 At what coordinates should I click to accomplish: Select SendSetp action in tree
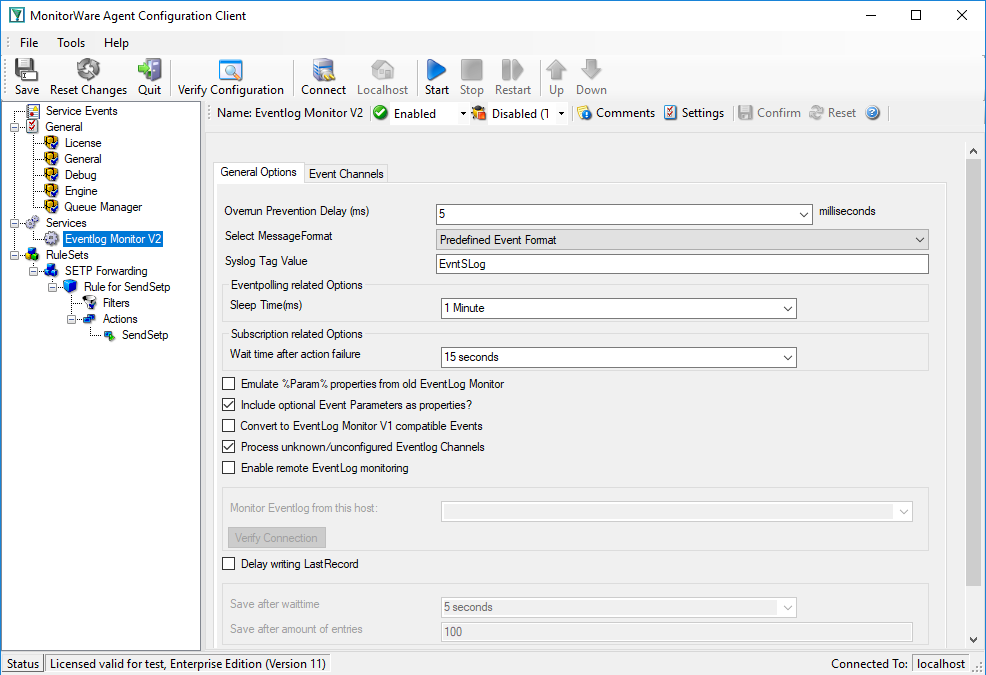coord(145,335)
